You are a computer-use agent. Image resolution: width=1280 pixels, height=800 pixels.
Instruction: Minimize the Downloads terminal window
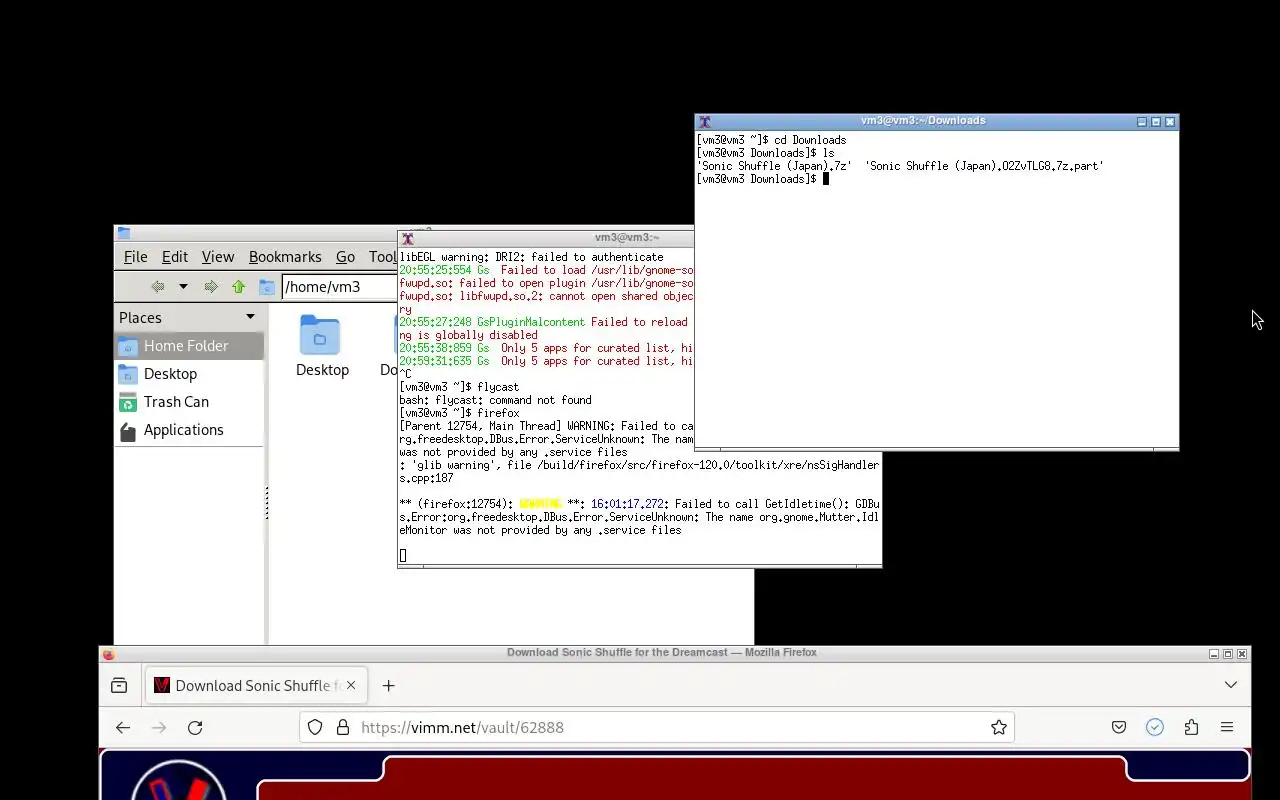pyautogui.click(x=1142, y=122)
